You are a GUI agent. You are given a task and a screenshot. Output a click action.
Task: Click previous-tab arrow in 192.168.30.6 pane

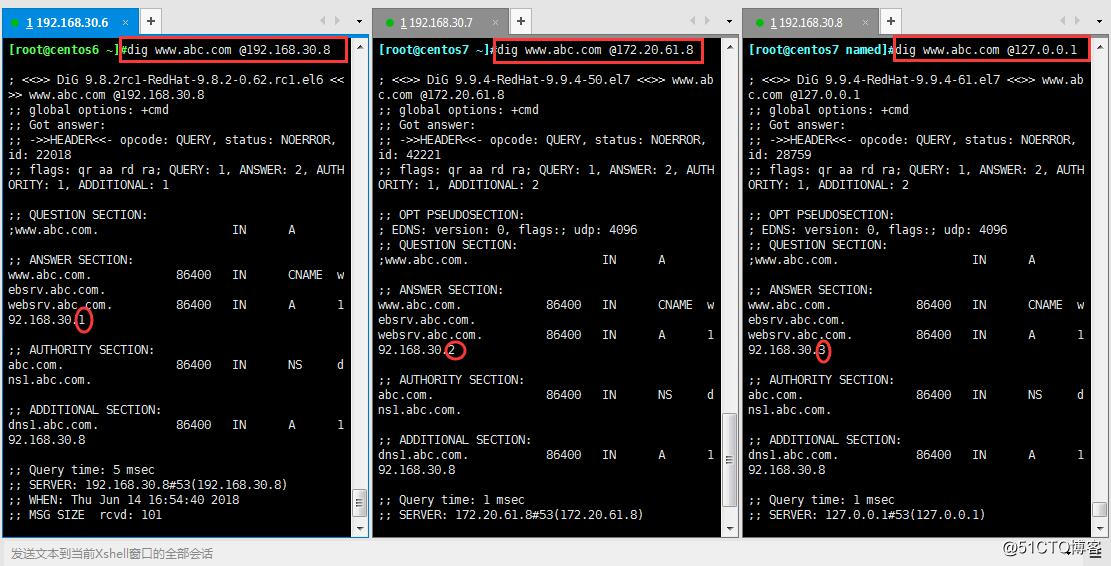pyautogui.click(x=322, y=21)
